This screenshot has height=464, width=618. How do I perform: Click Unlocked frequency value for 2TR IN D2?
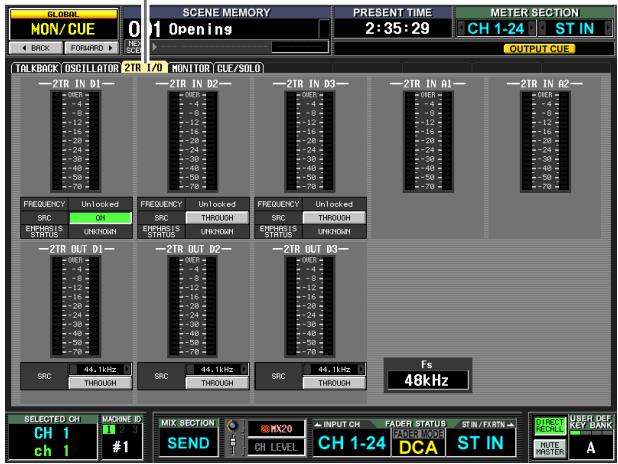tap(217, 204)
